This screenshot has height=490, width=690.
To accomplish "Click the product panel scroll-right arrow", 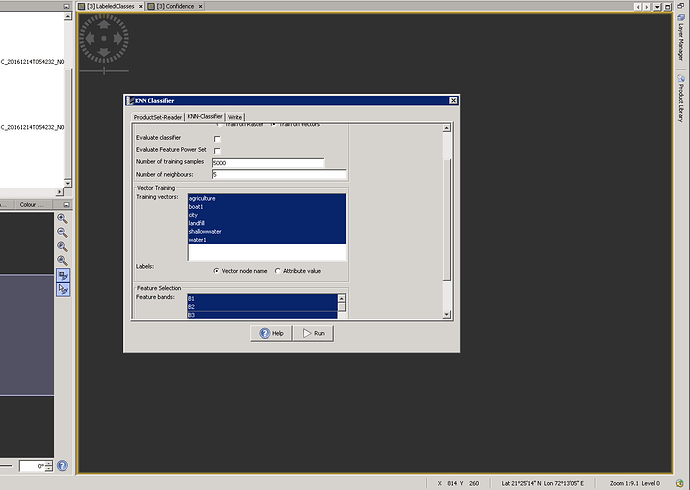I will tap(59, 192).
